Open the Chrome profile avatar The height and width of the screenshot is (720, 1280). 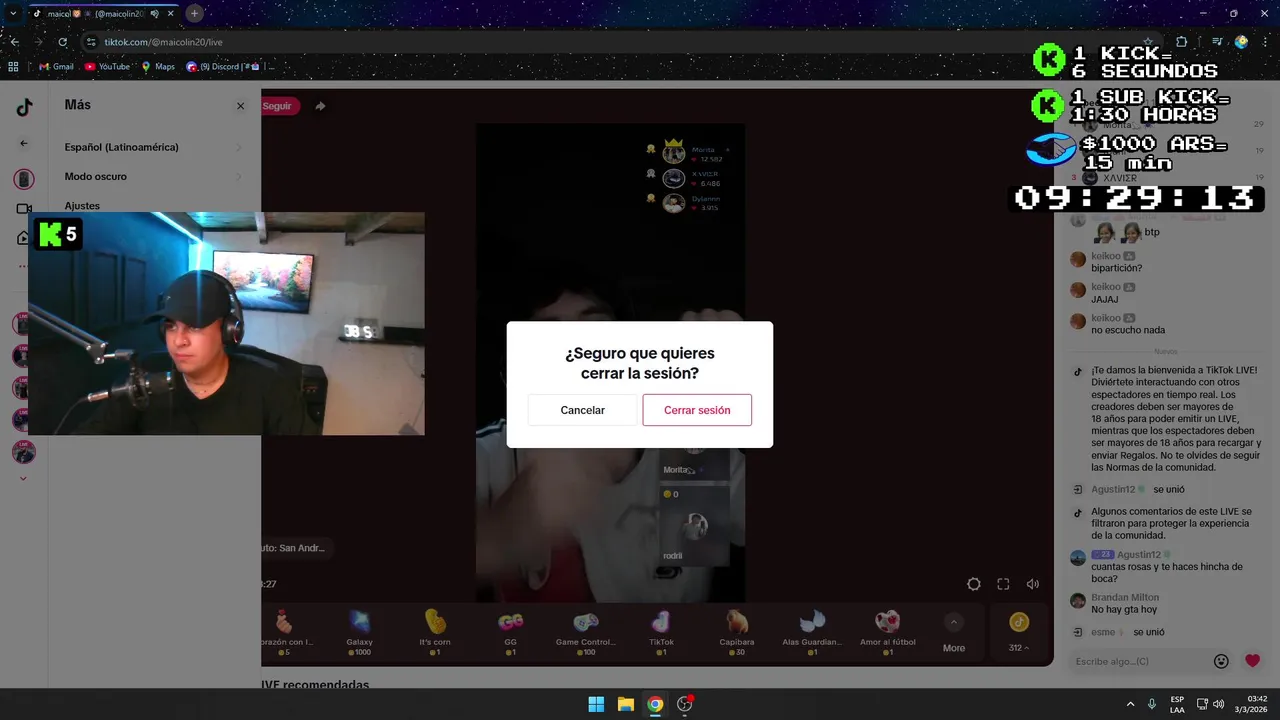[1241, 42]
